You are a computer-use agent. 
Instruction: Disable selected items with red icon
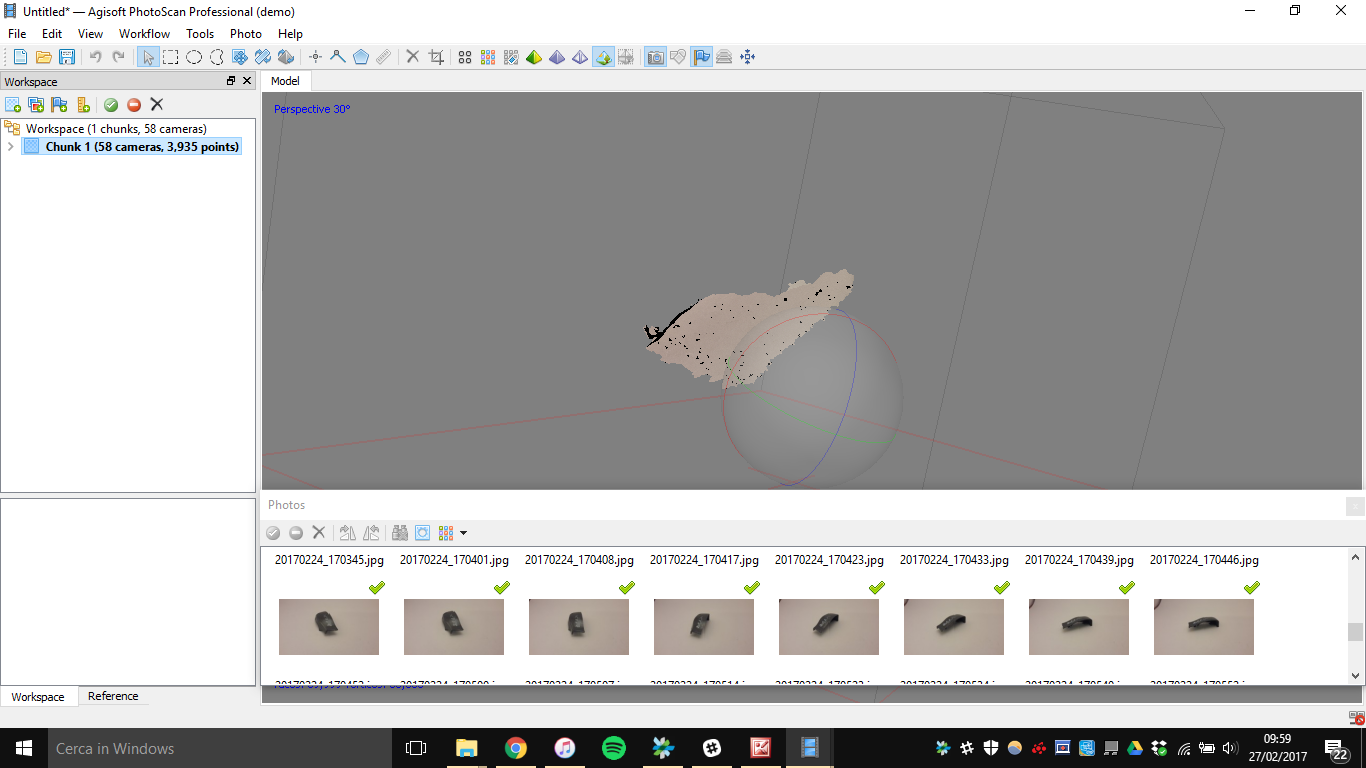[x=134, y=104]
